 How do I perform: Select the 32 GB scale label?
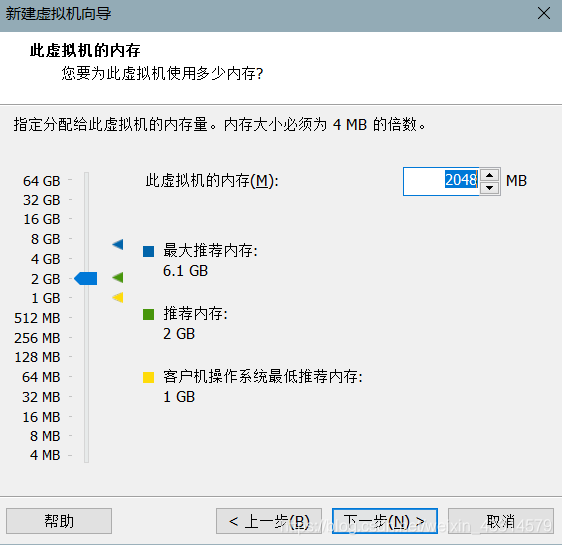click(x=42, y=200)
